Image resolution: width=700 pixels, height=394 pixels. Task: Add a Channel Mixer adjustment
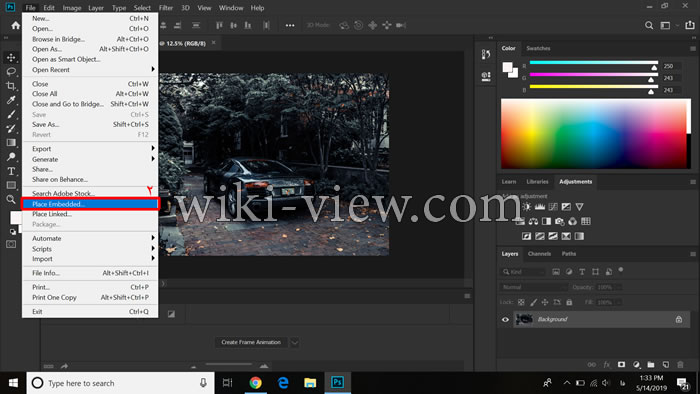[x=573, y=221]
